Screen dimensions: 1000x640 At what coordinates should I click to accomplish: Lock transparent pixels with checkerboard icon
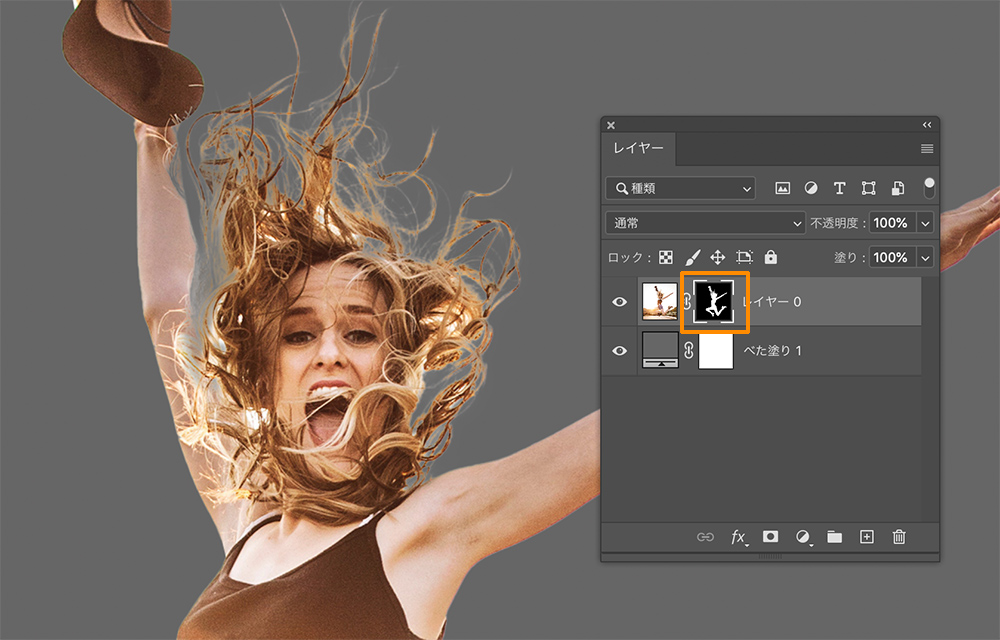(666, 257)
